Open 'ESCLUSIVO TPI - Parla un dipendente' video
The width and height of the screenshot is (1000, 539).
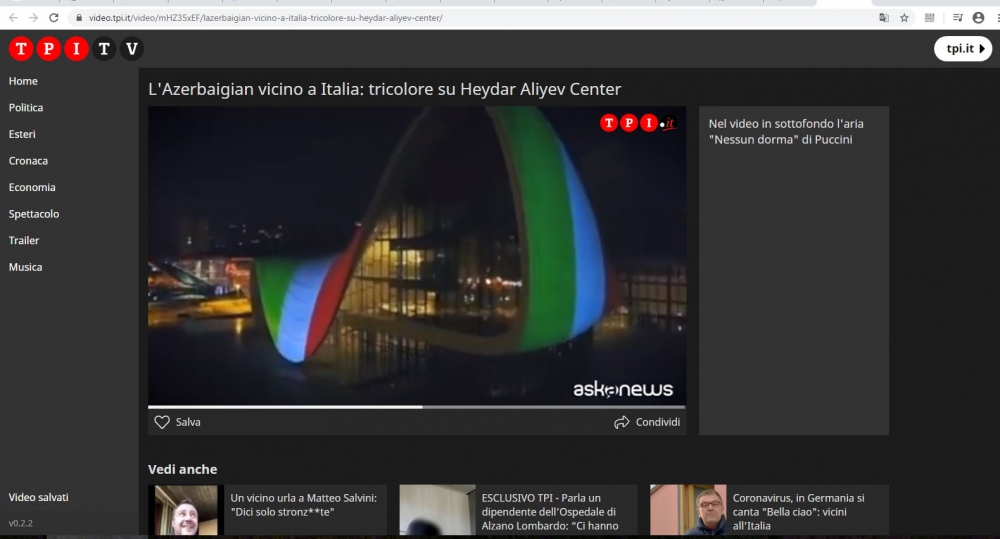tap(550, 512)
